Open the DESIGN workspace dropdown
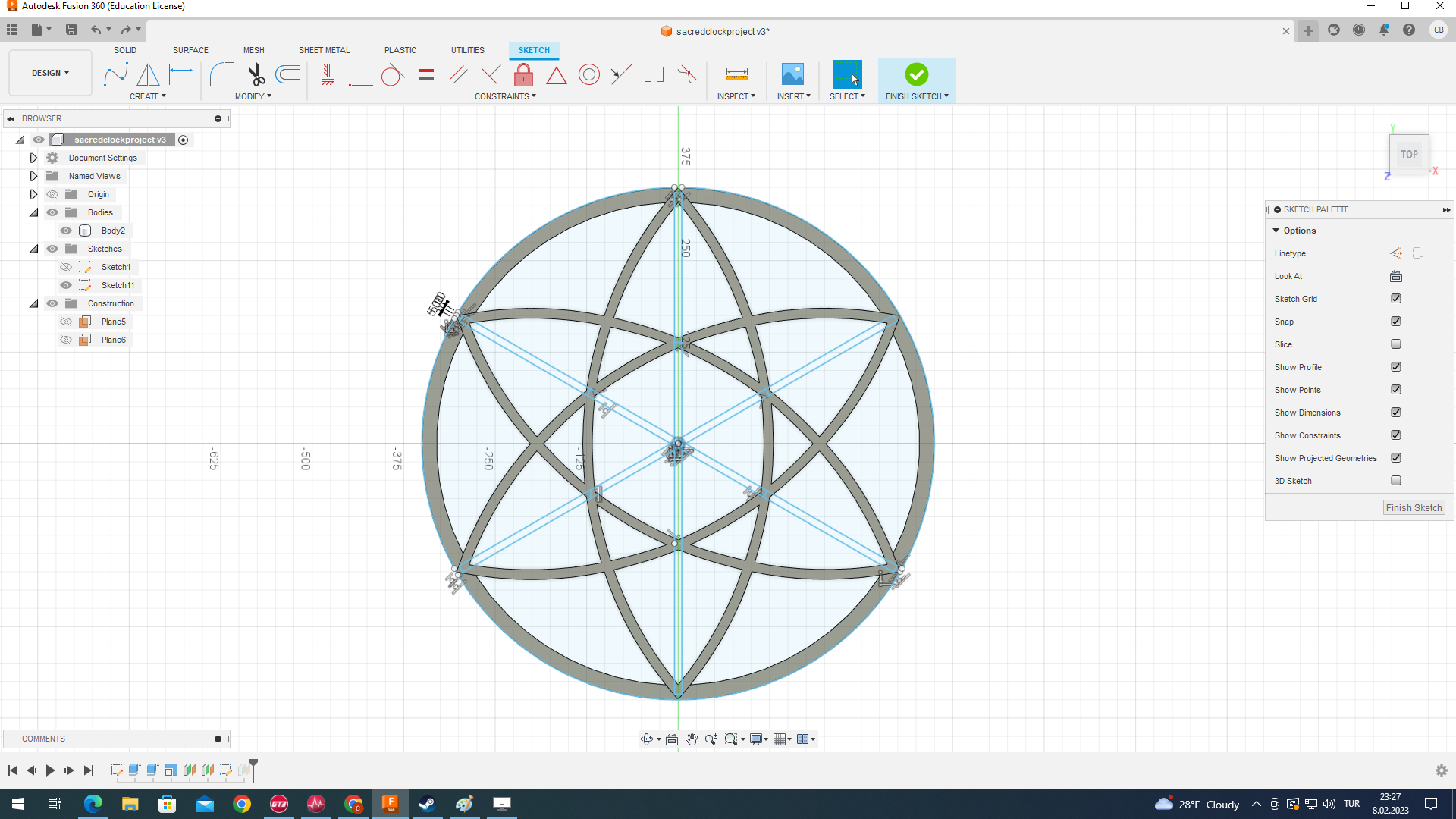1456x819 pixels. pos(50,73)
